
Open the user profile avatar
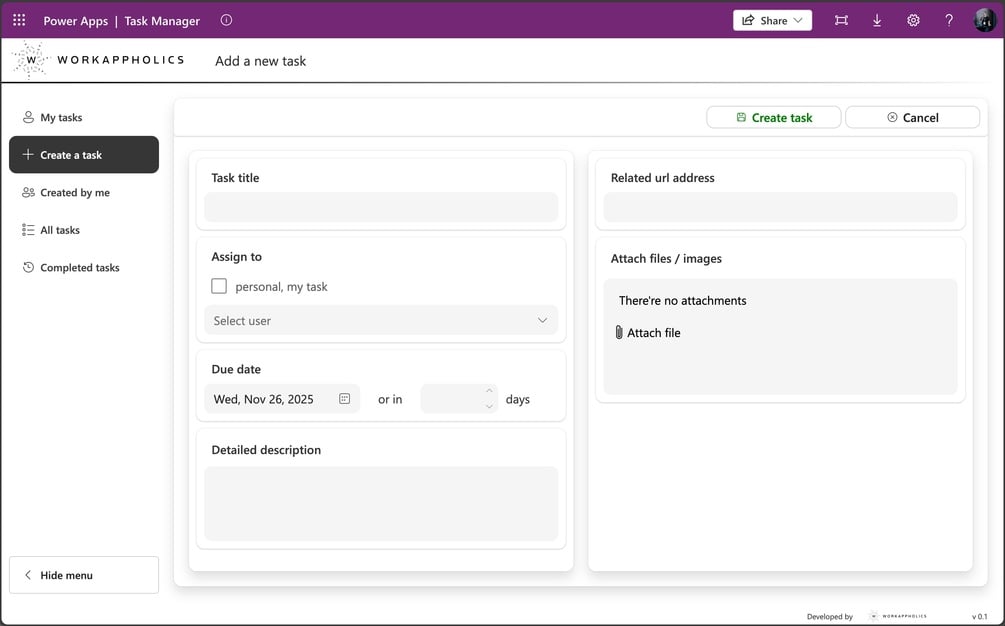tap(984, 20)
